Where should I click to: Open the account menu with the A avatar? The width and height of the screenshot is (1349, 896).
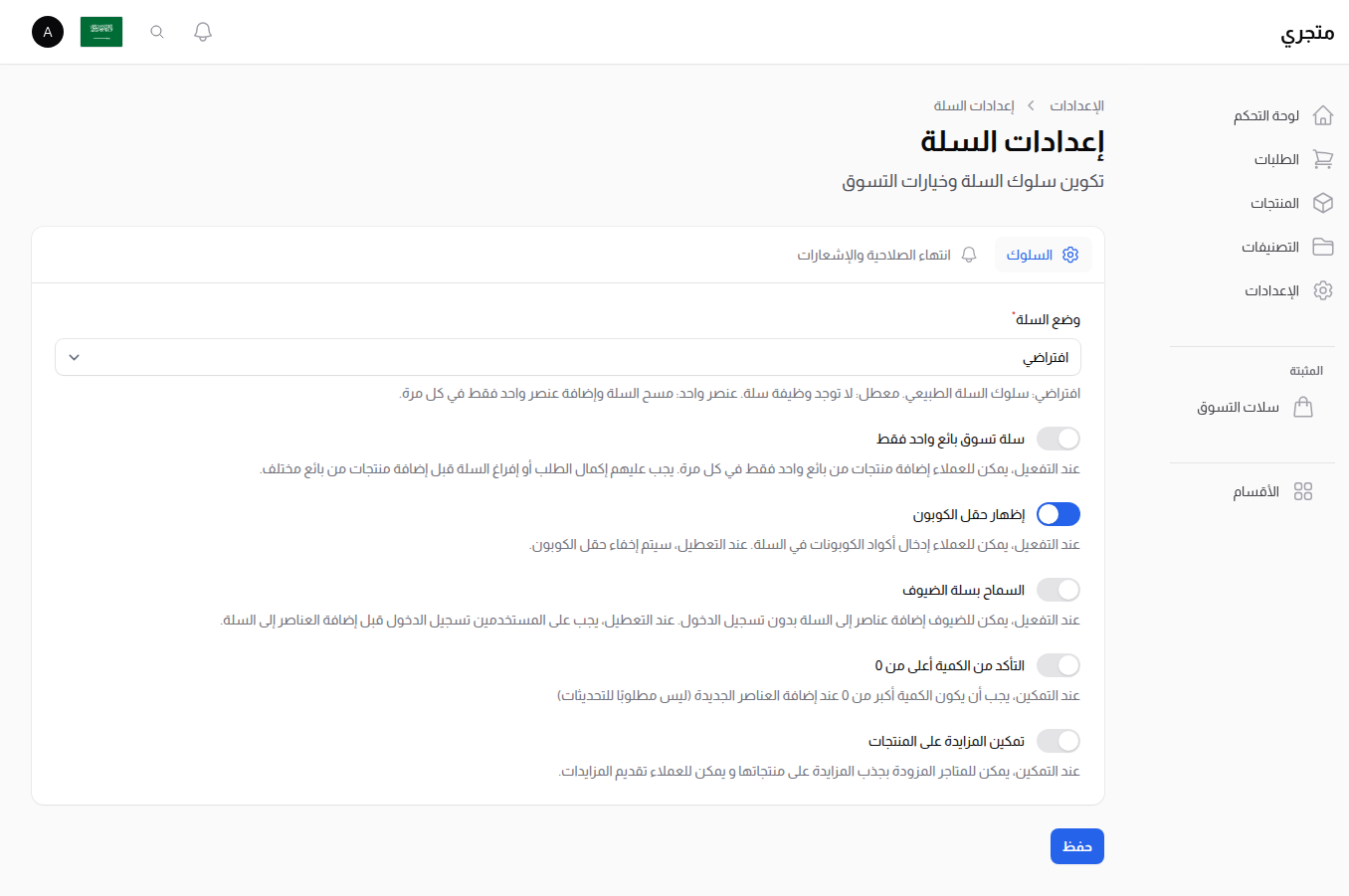coord(47,32)
